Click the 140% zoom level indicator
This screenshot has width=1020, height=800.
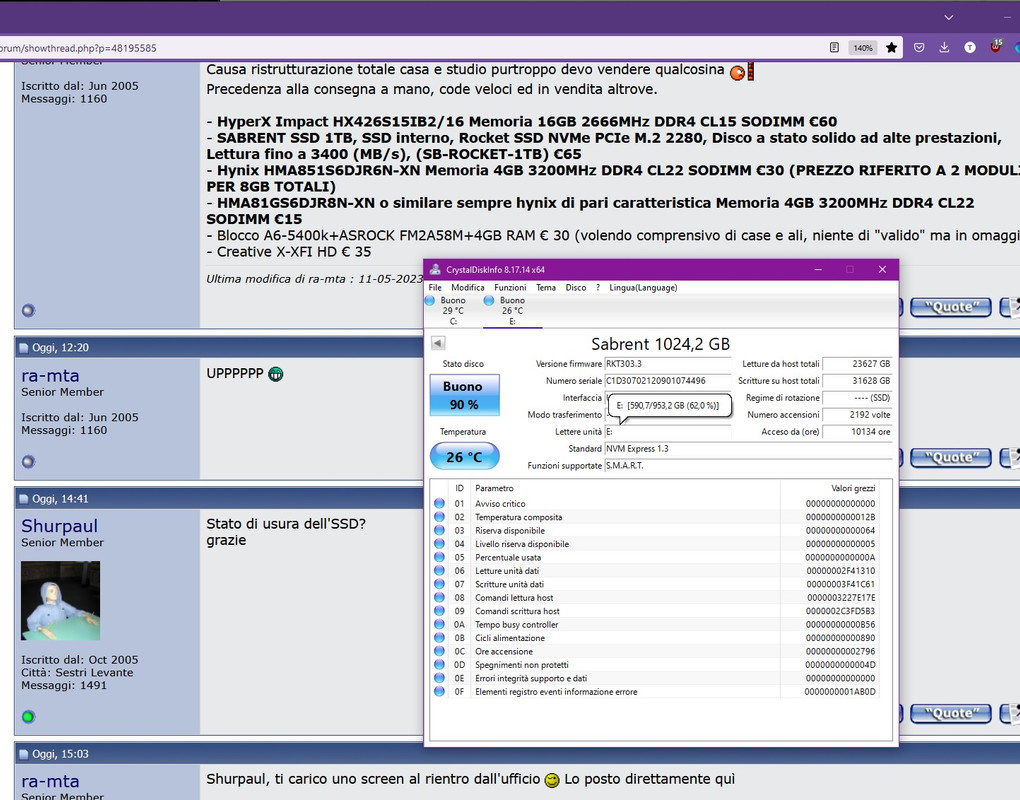click(x=863, y=47)
